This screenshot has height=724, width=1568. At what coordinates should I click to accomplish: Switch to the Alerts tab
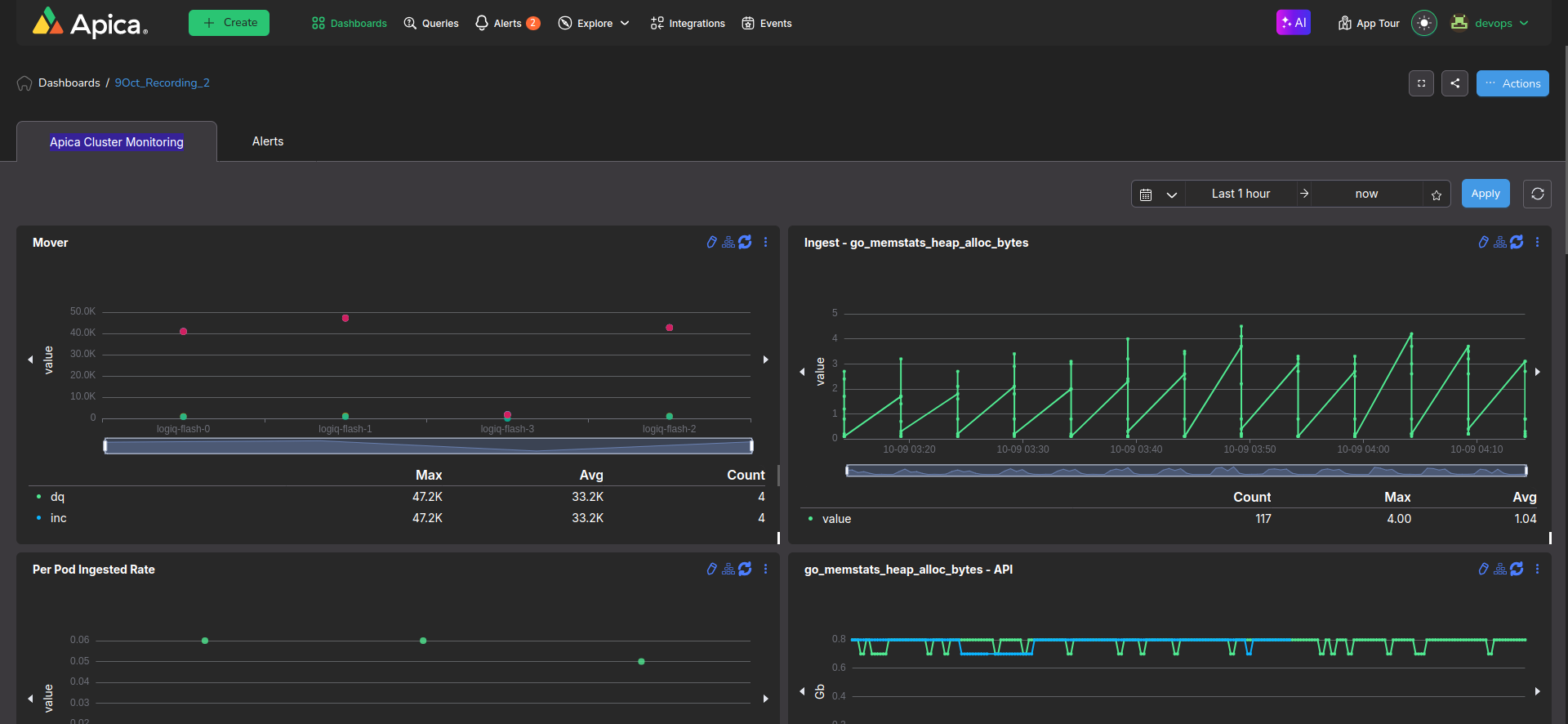click(x=268, y=141)
